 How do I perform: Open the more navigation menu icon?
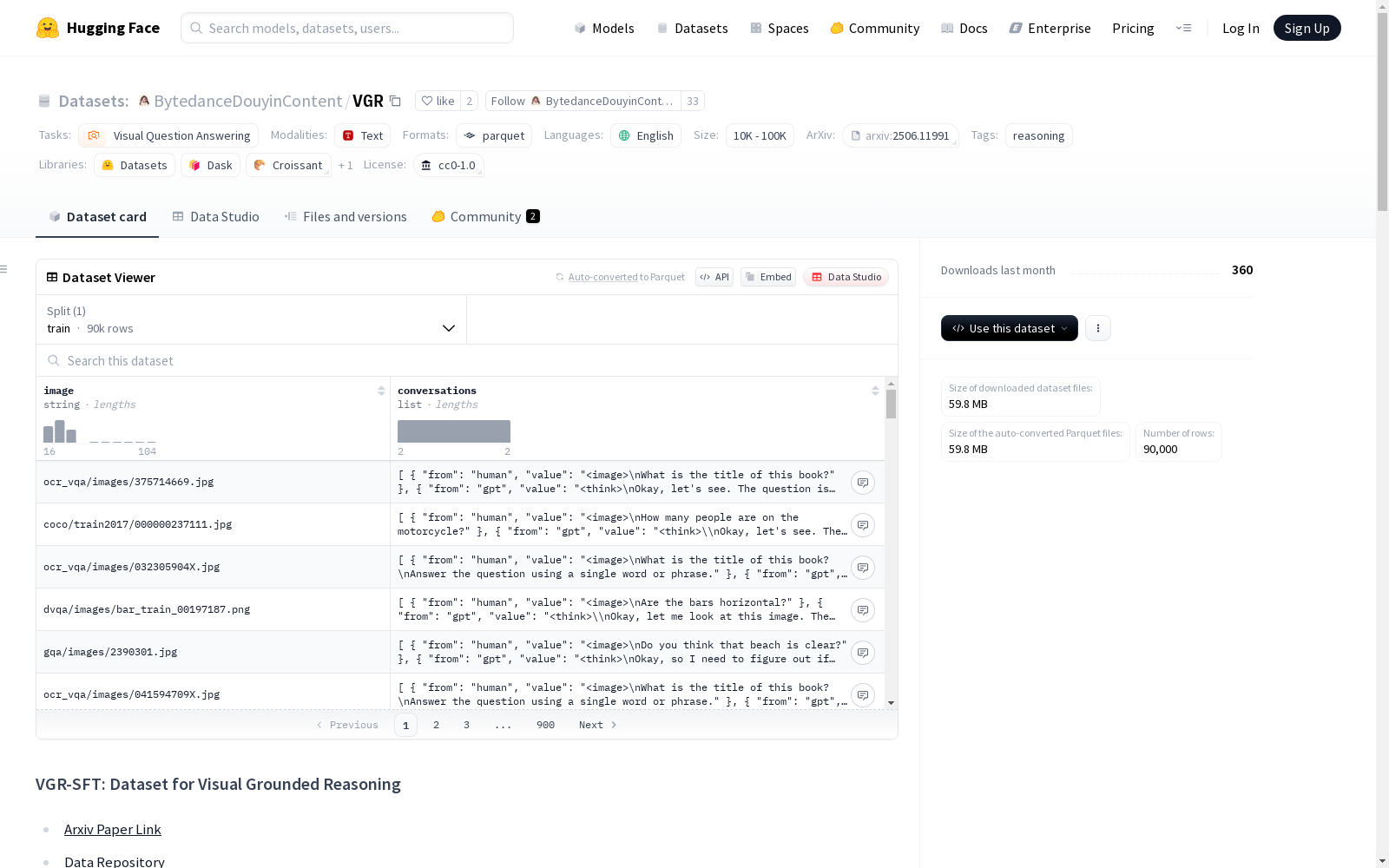click(x=1183, y=28)
